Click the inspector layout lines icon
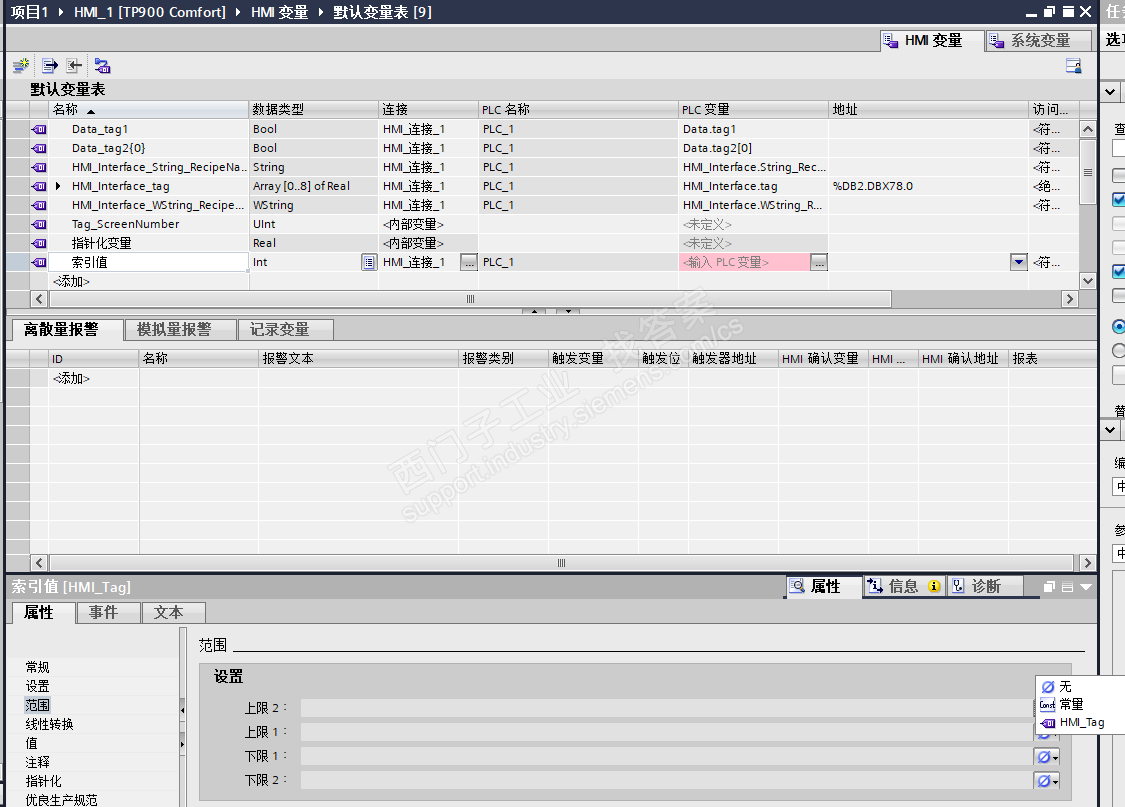This screenshot has width=1125, height=807. 1068,587
